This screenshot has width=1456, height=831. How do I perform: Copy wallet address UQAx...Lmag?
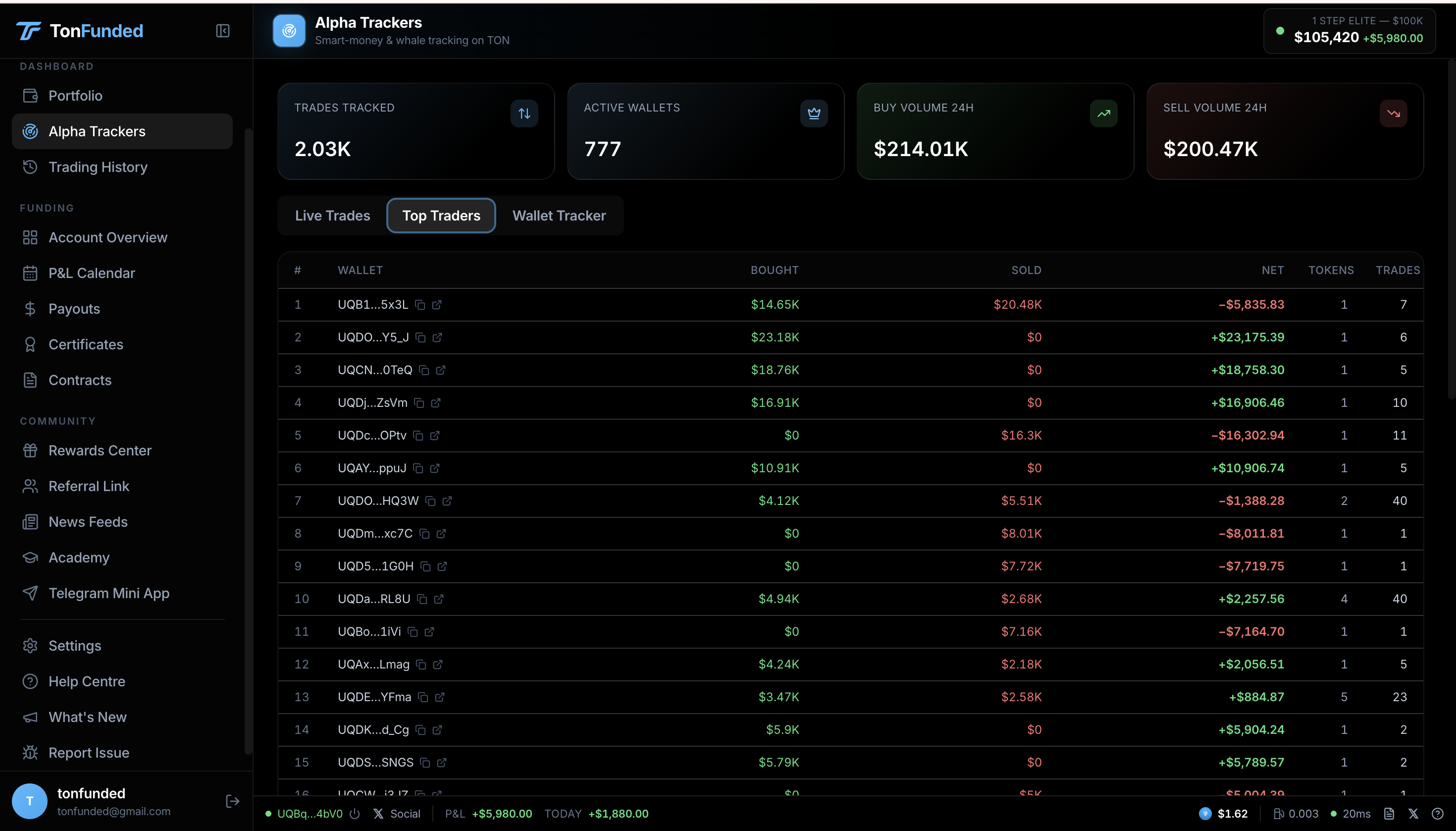coord(421,665)
